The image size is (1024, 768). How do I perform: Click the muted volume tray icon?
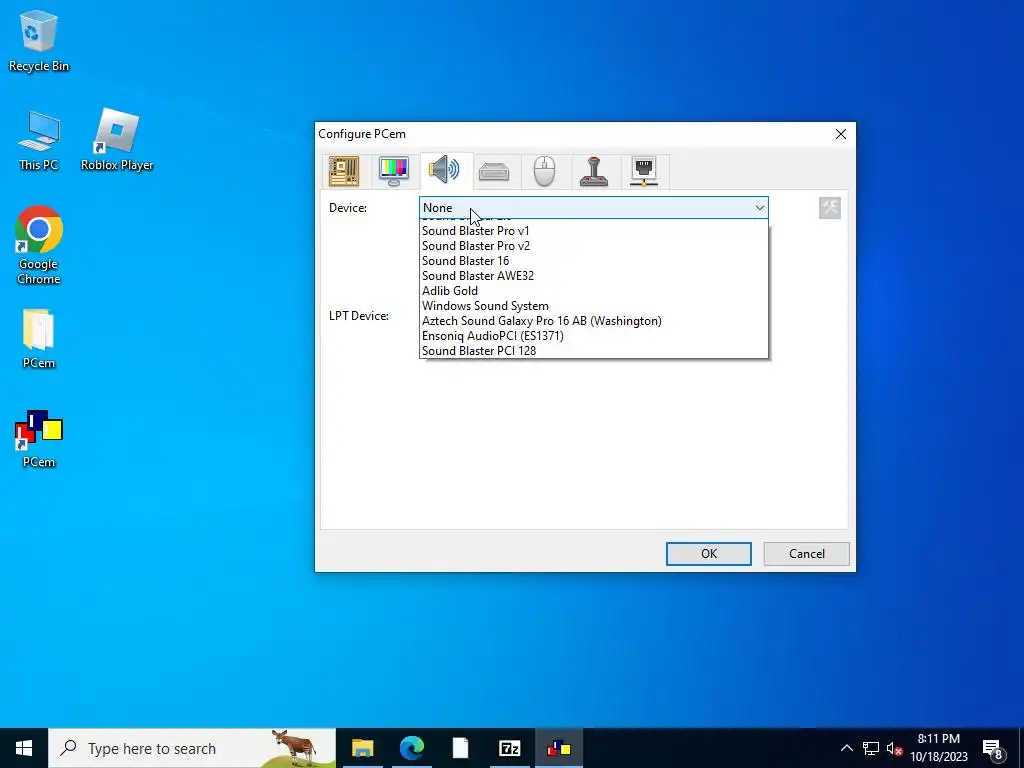[894, 748]
